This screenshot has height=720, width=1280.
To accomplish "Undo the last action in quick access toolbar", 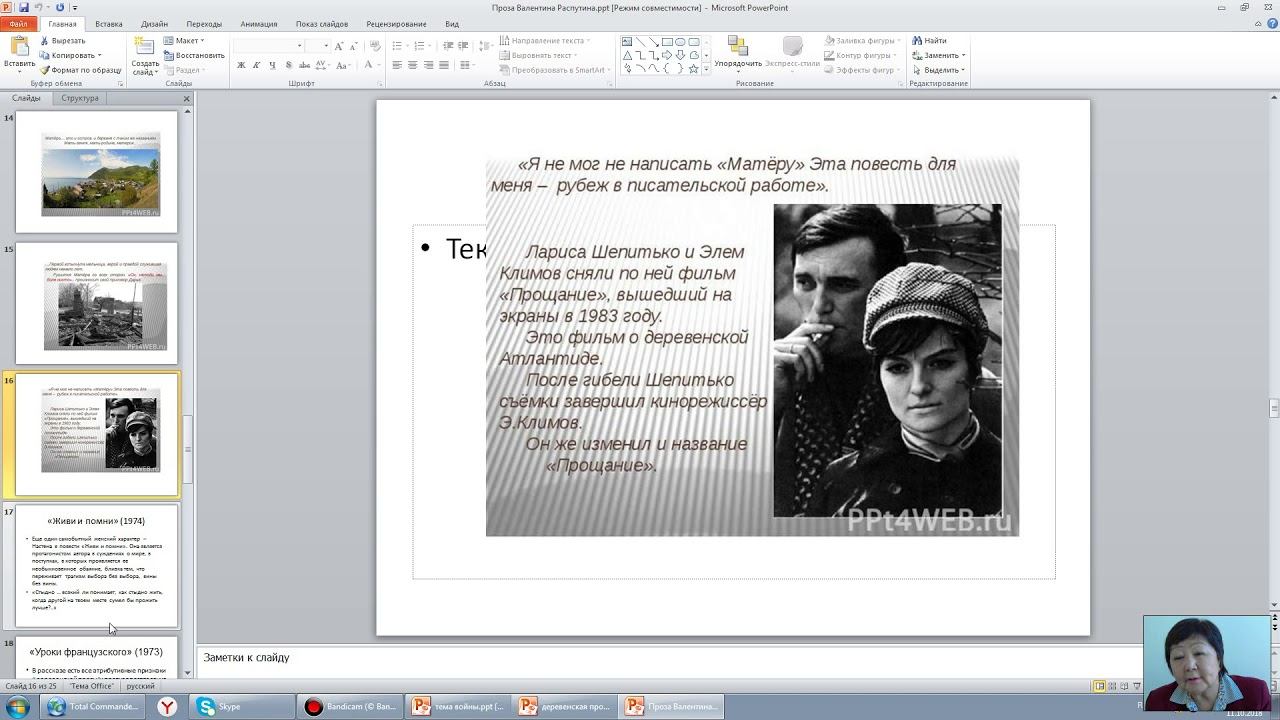I will pos(38,8).
